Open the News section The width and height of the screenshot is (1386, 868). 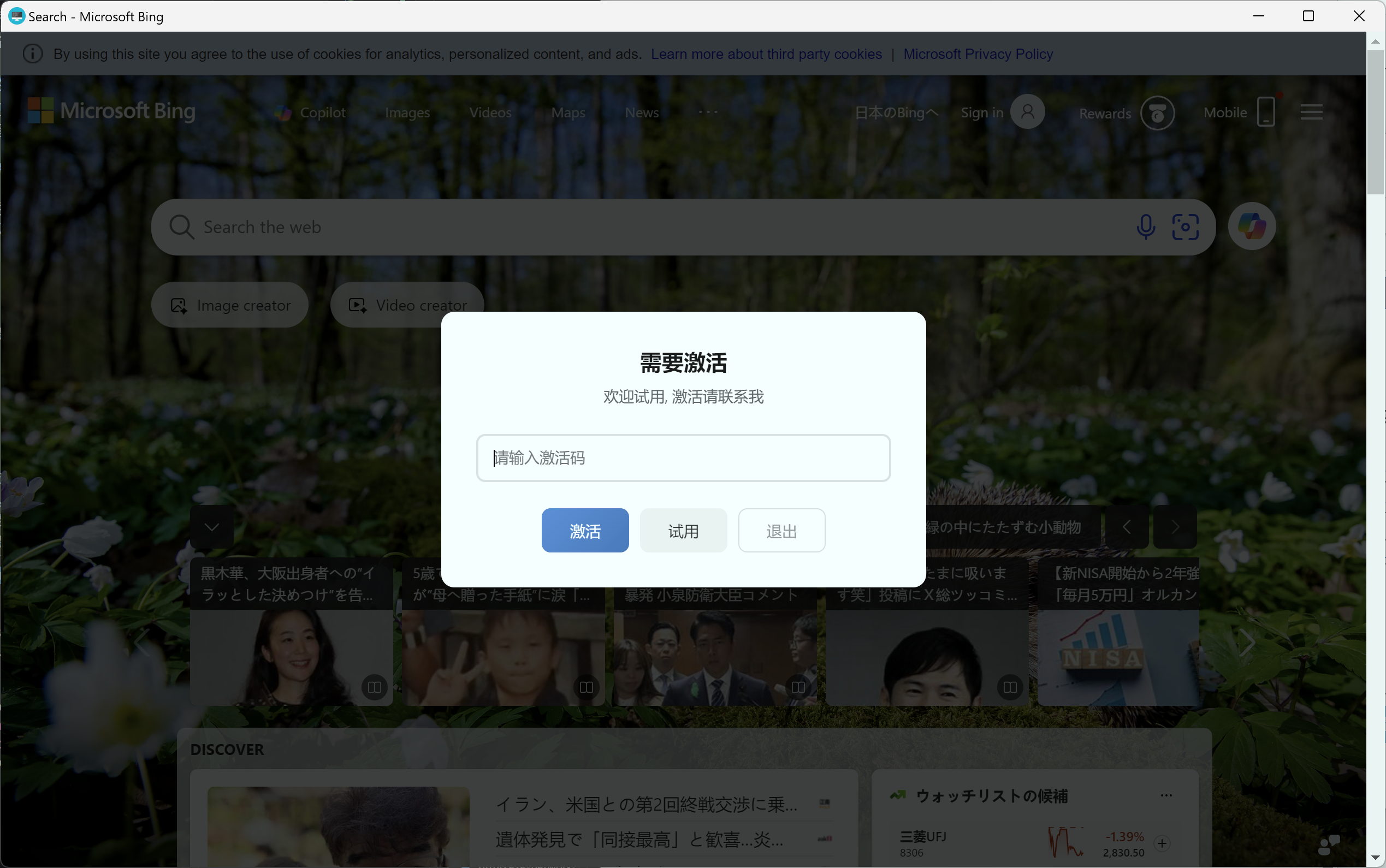(641, 112)
